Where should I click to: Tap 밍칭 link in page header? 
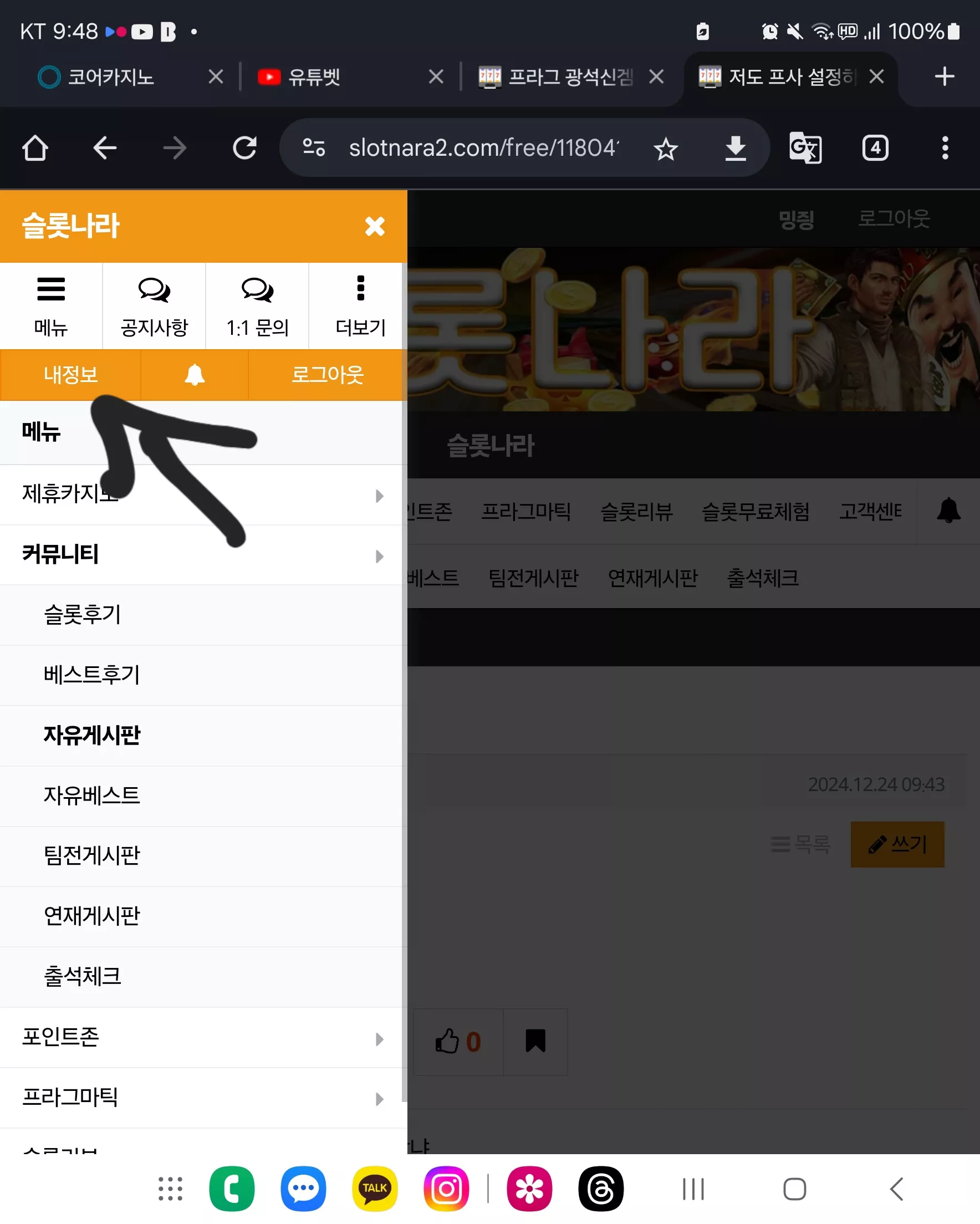(796, 219)
